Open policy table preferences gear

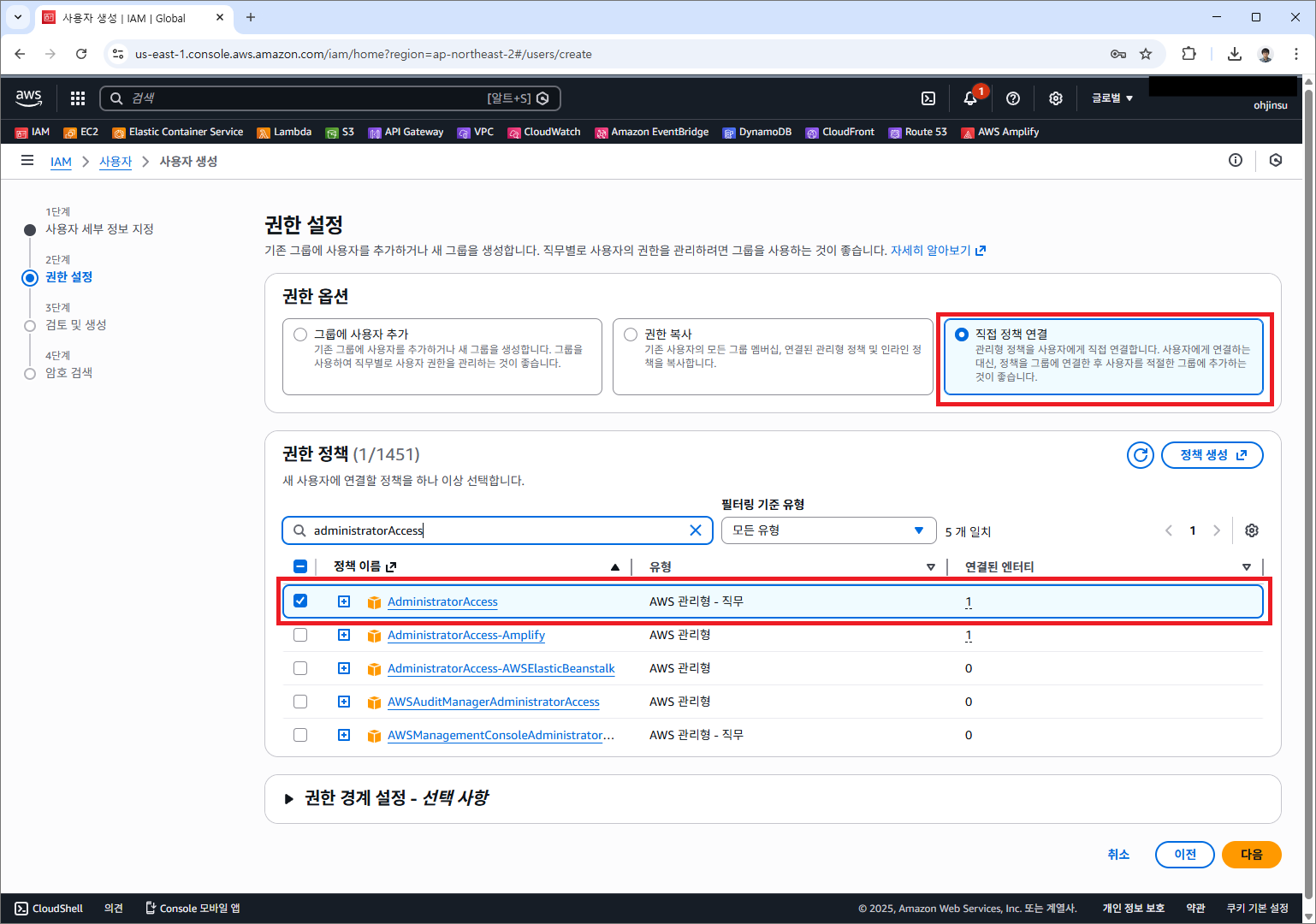(1252, 530)
